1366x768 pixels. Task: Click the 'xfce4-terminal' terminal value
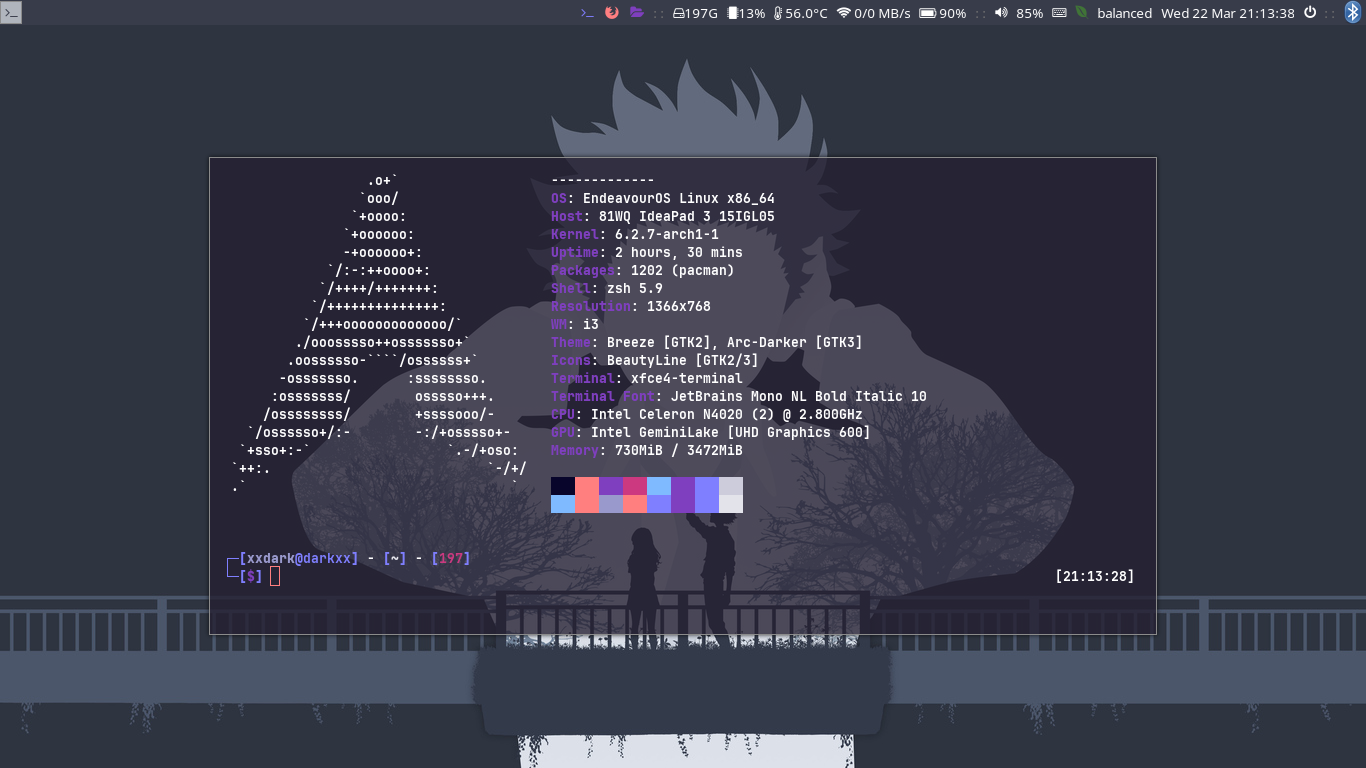687,378
